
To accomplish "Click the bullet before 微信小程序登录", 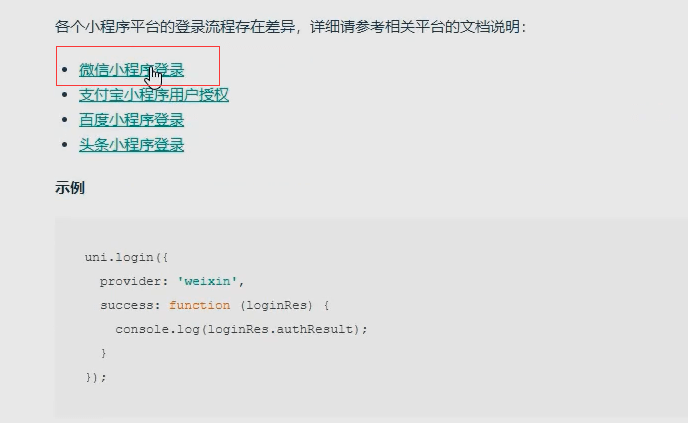I will pos(65,70).
